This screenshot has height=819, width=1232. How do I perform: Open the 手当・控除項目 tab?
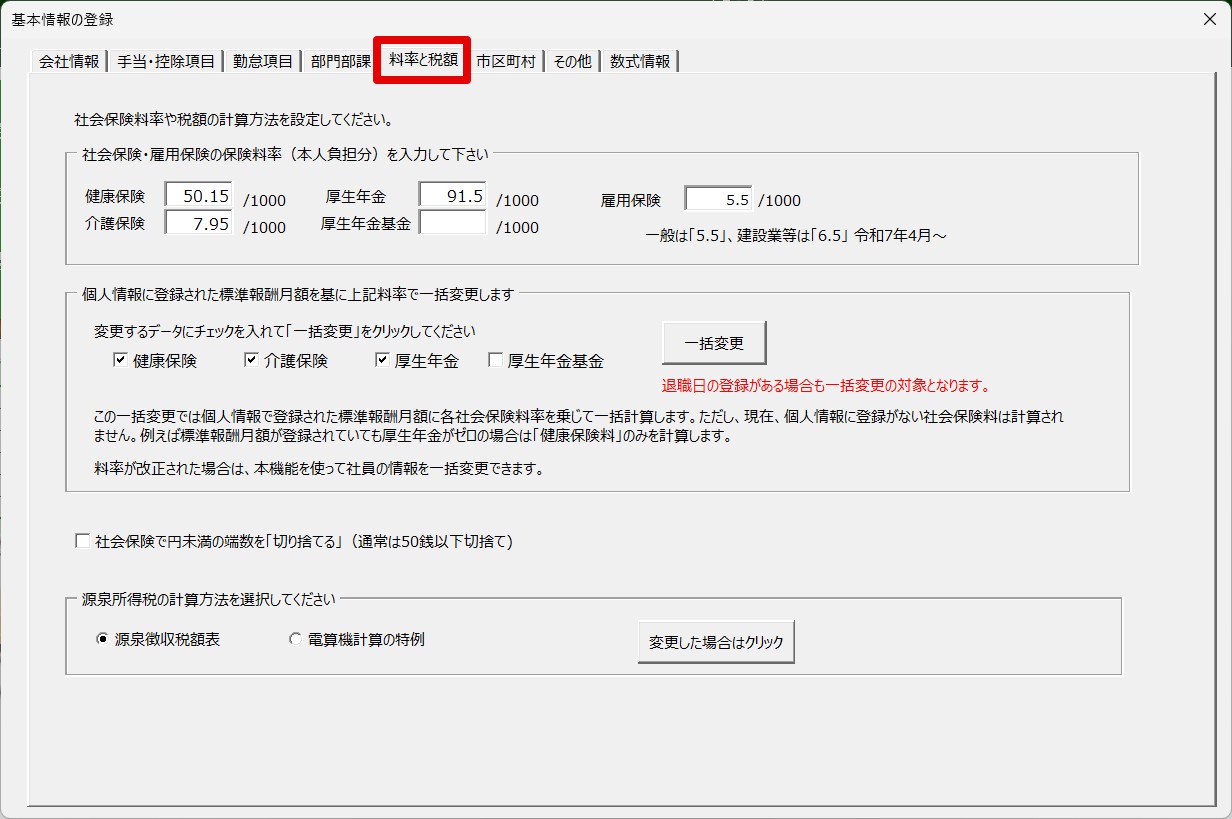tap(166, 62)
